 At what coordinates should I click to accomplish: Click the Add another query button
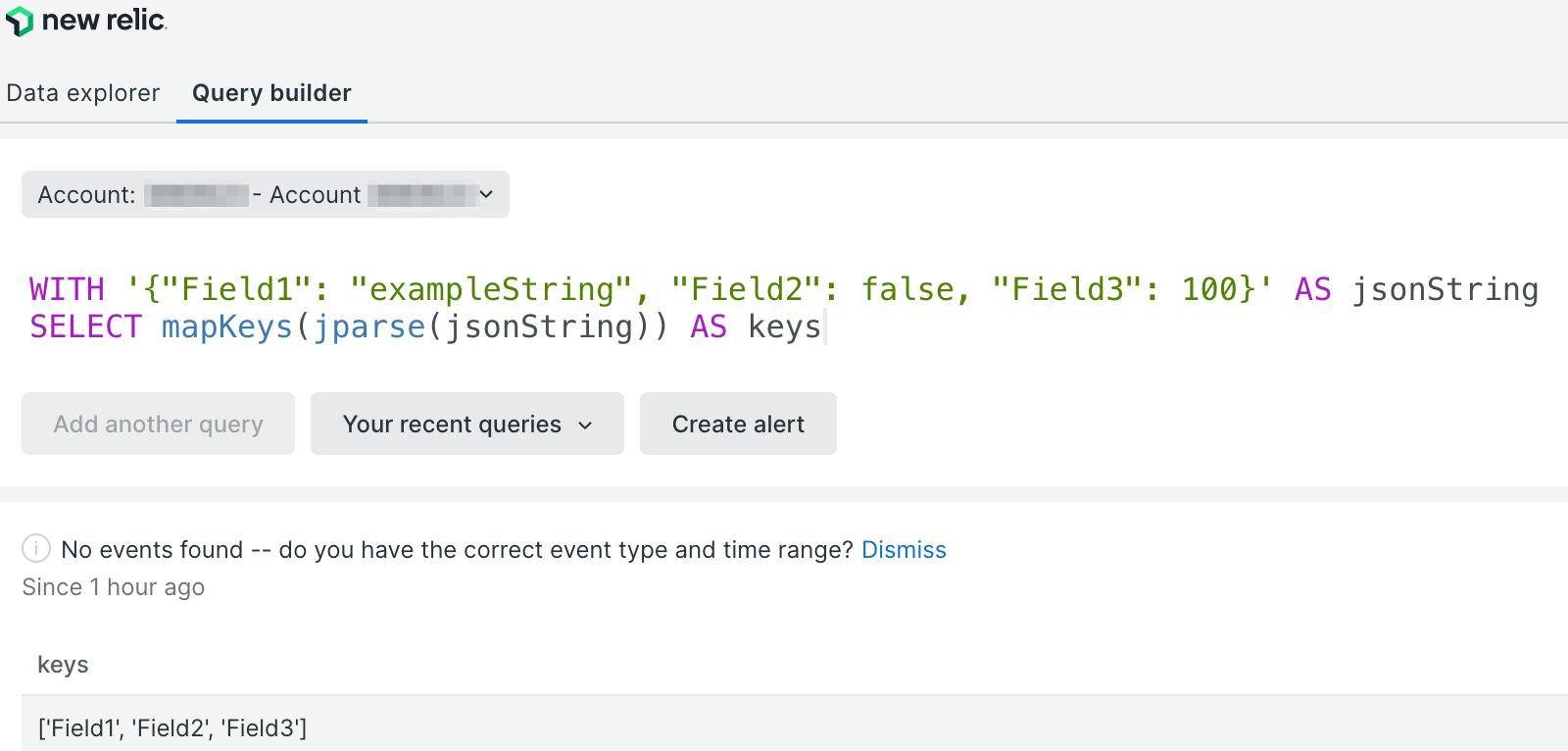tap(158, 424)
